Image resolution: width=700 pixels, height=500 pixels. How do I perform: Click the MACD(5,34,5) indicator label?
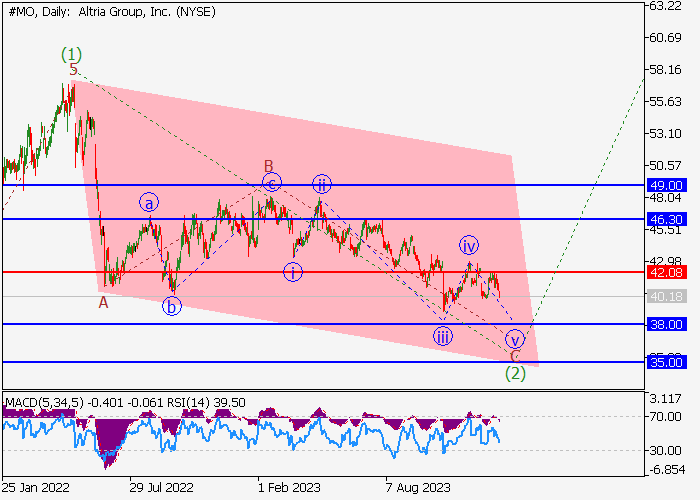pos(44,403)
